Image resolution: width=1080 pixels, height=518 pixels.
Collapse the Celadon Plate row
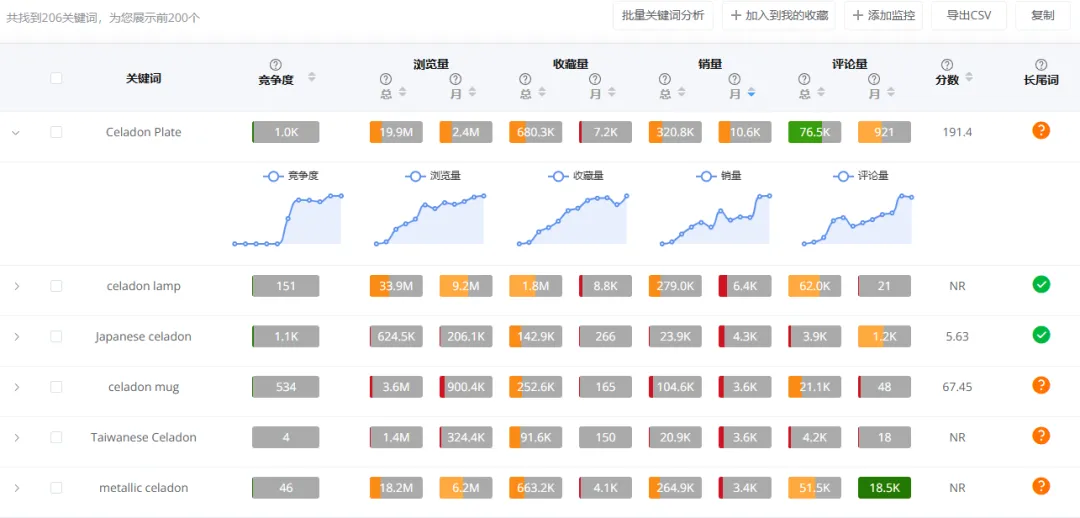pos(16,132)
